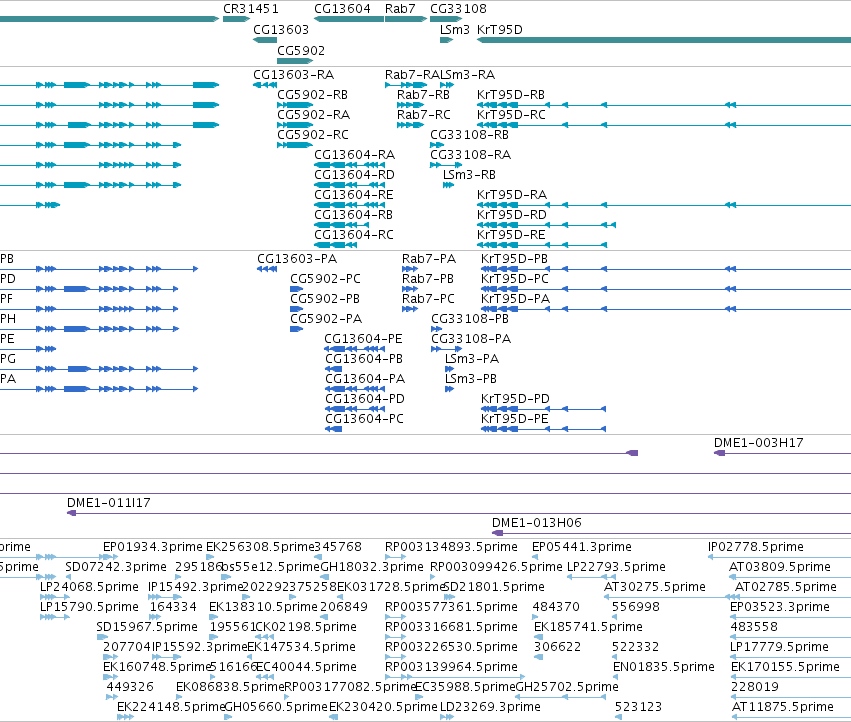
Task: Click the LSm3-RB transcript label
Action: click(x=469, y=174)
